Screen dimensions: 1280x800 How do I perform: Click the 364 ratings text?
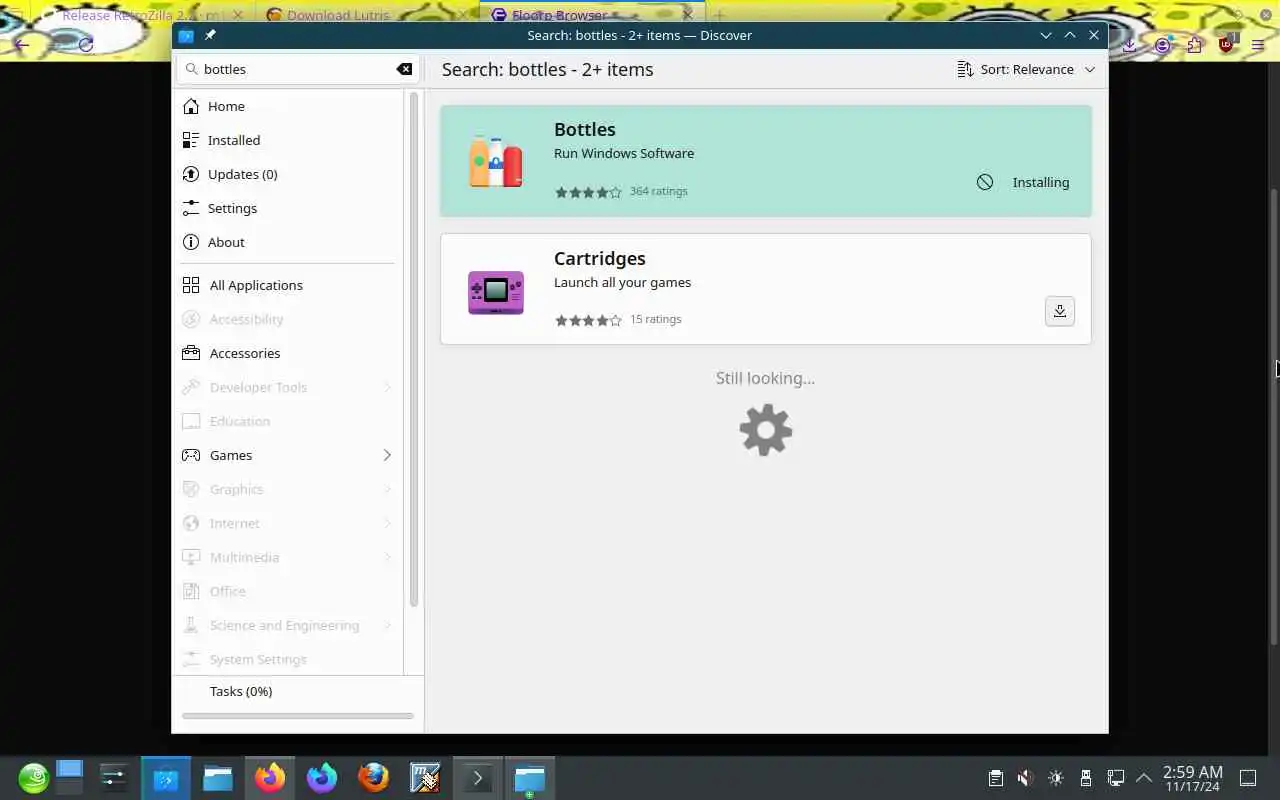(658, 191)
